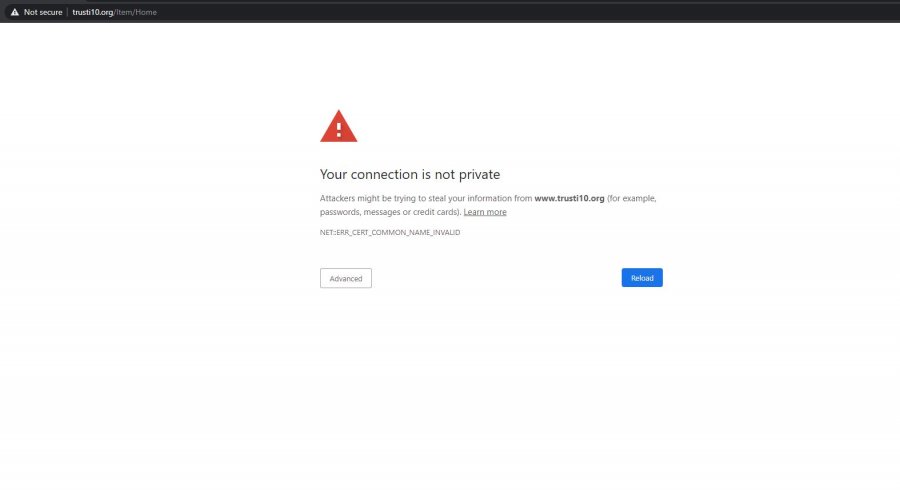This screenshot has height=490, width=900.
Task: Click the NET::ERR_CERT_COMMON_NAME_INVALID error code
Action: click(389, 232)
